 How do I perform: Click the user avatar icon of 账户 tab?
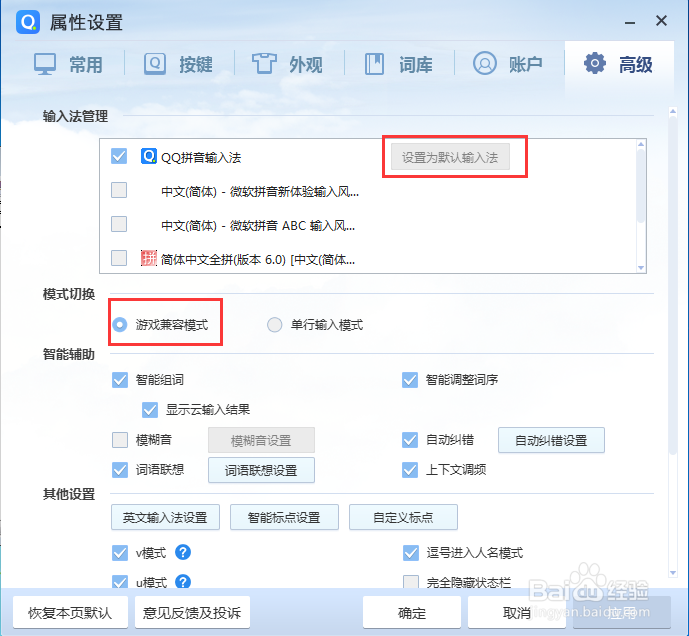click(485, 63)
